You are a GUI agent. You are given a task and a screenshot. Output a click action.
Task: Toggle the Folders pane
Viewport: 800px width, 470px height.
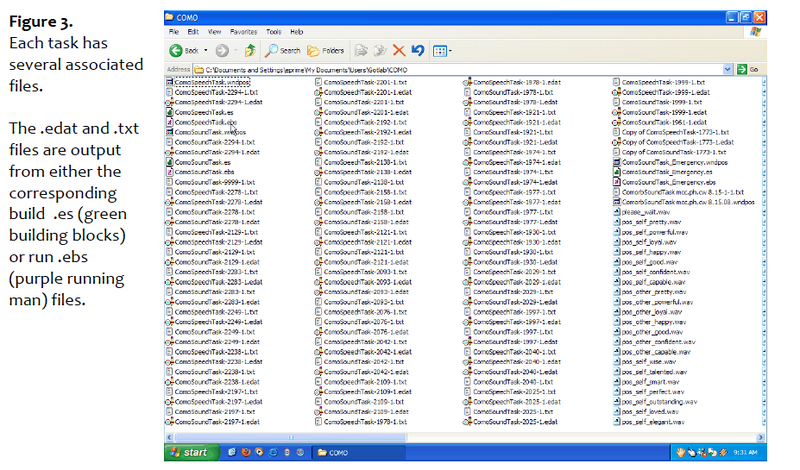tap(326, 51)
